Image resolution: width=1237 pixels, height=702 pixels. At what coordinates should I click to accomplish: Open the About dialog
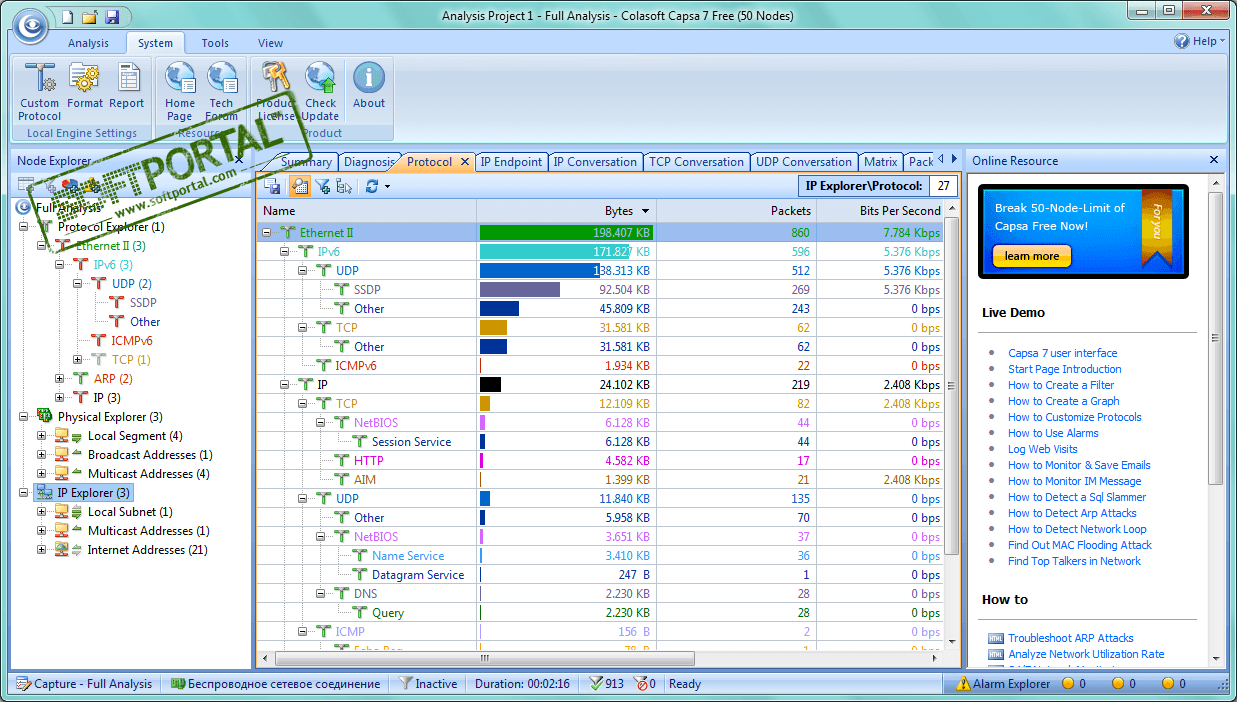click(x=369, y=86)
